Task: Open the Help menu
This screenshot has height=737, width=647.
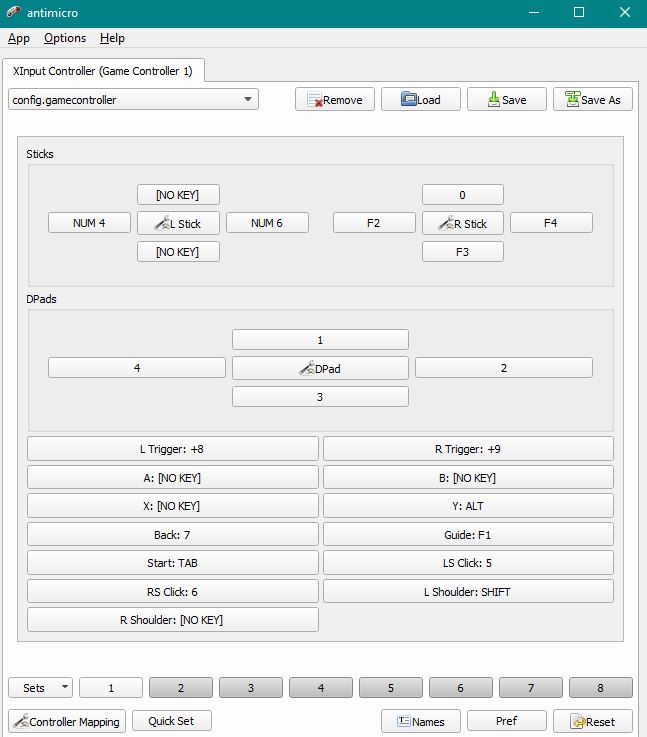Action: click(112, 38)
